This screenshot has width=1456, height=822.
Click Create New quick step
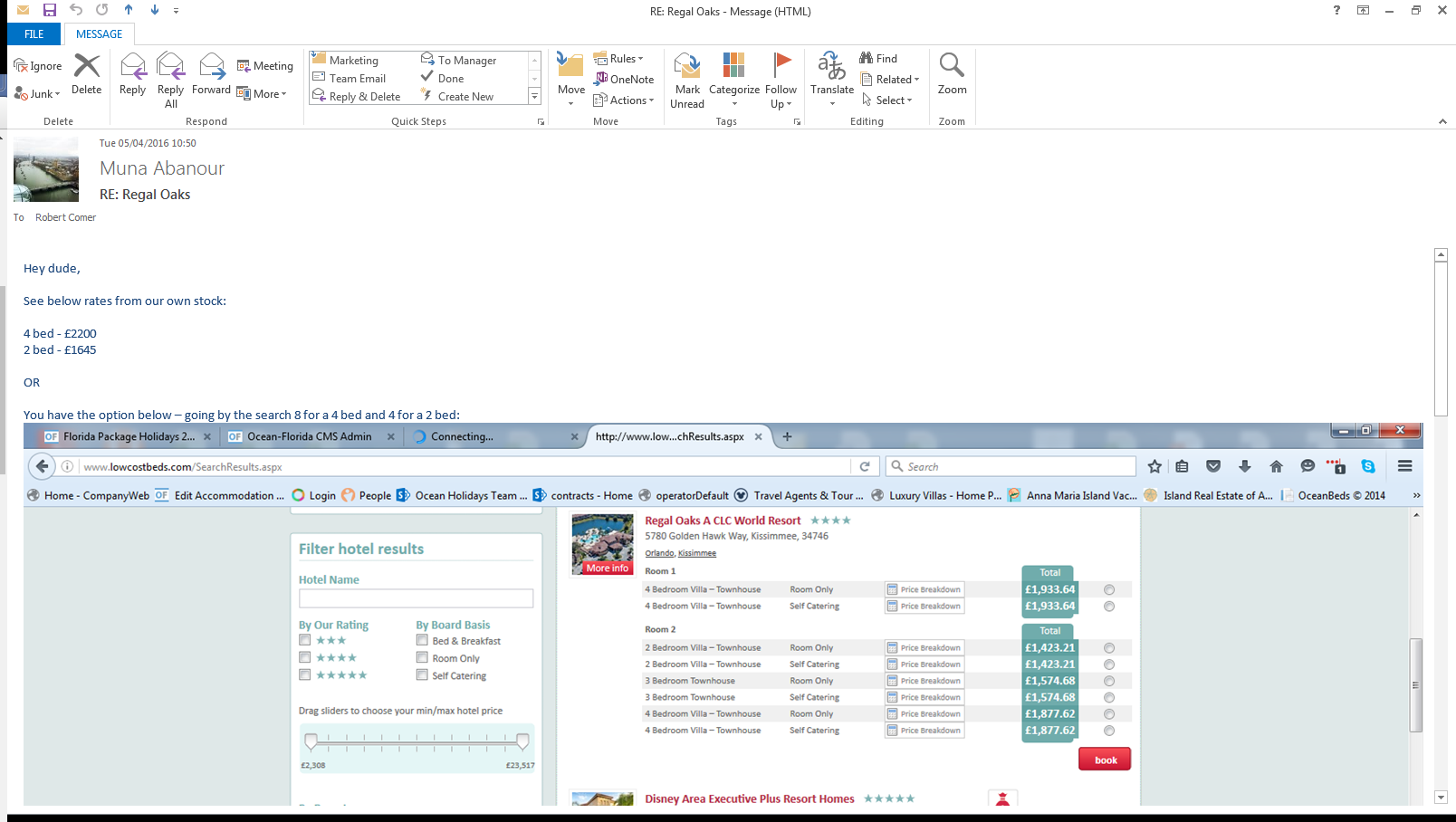click(457, 97)
